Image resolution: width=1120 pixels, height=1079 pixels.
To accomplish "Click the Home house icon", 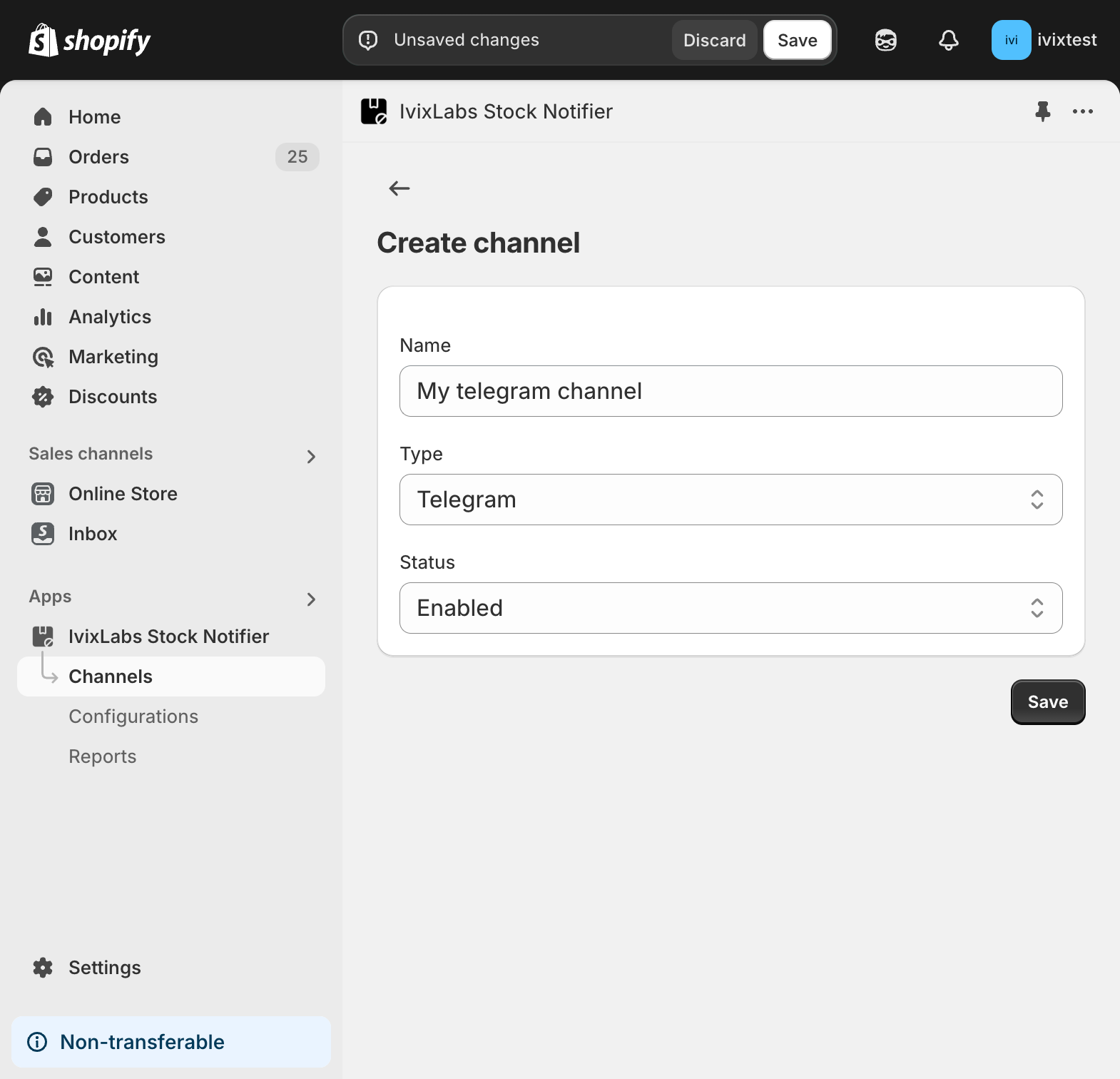I will [43, 117].
